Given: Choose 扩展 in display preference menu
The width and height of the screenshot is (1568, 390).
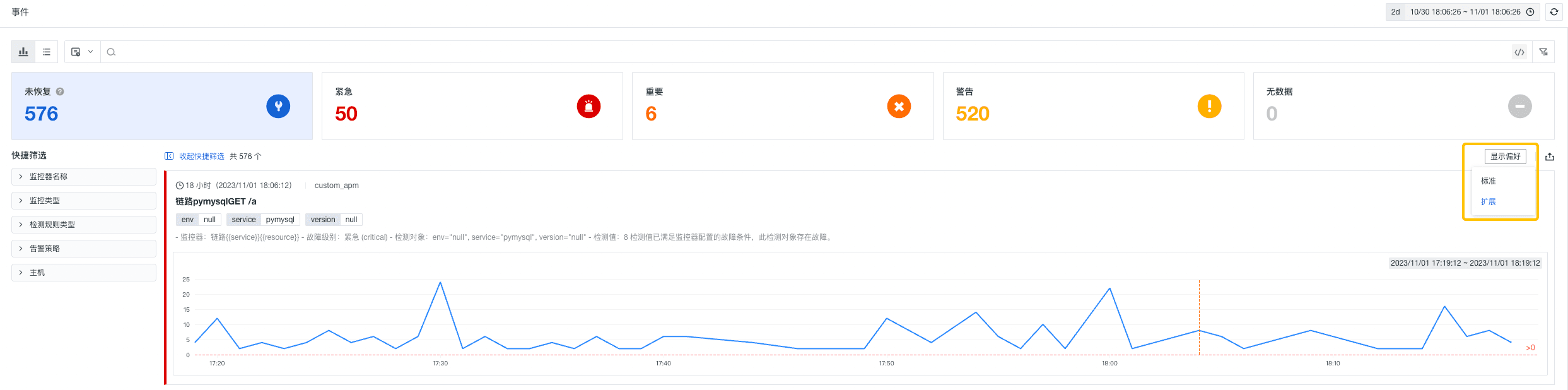Looking at the screenshot, I should [1489, 202].
